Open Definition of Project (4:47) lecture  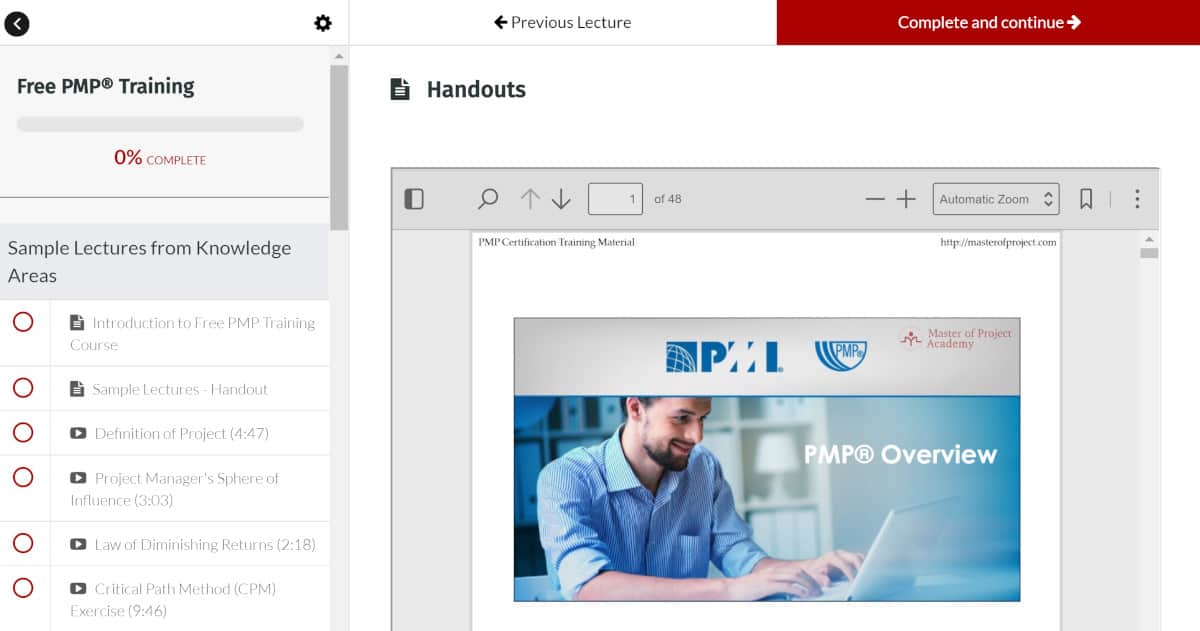(169, 433)
